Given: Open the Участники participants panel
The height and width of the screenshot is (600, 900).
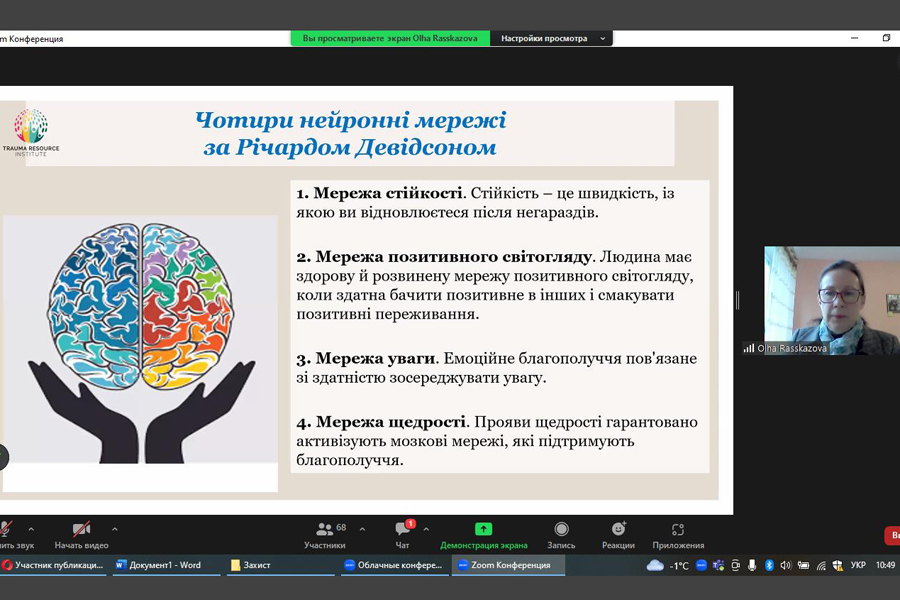Looking at the screenshot, I should coord(325,535).
